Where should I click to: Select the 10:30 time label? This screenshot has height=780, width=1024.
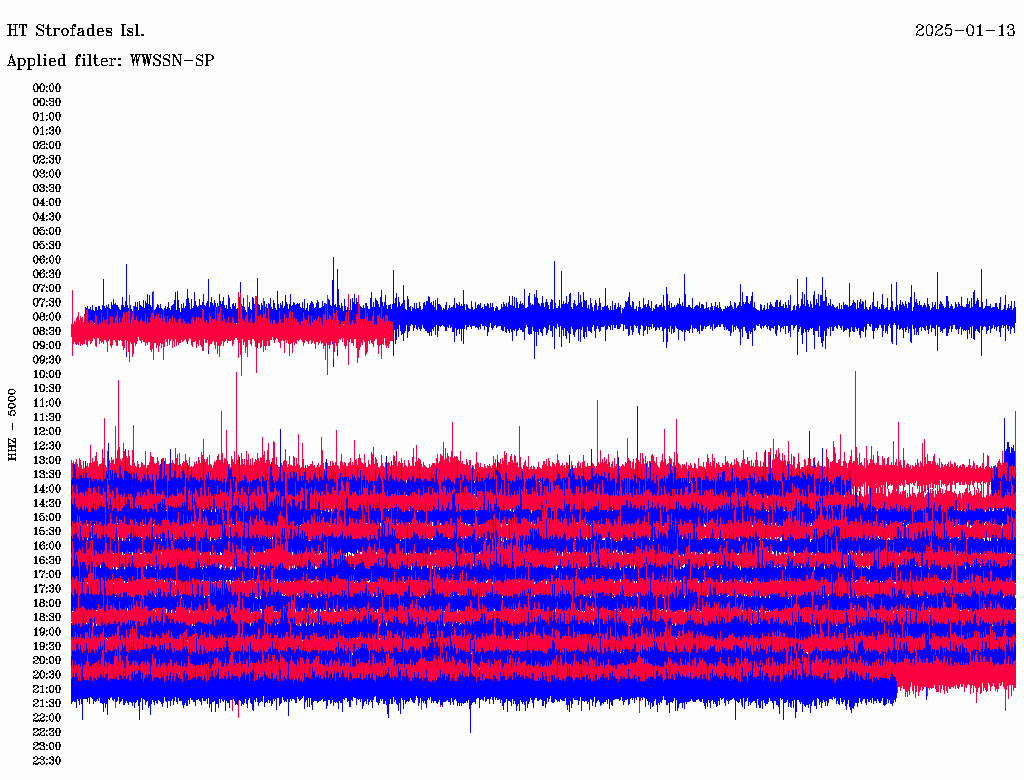click(47, 389)
